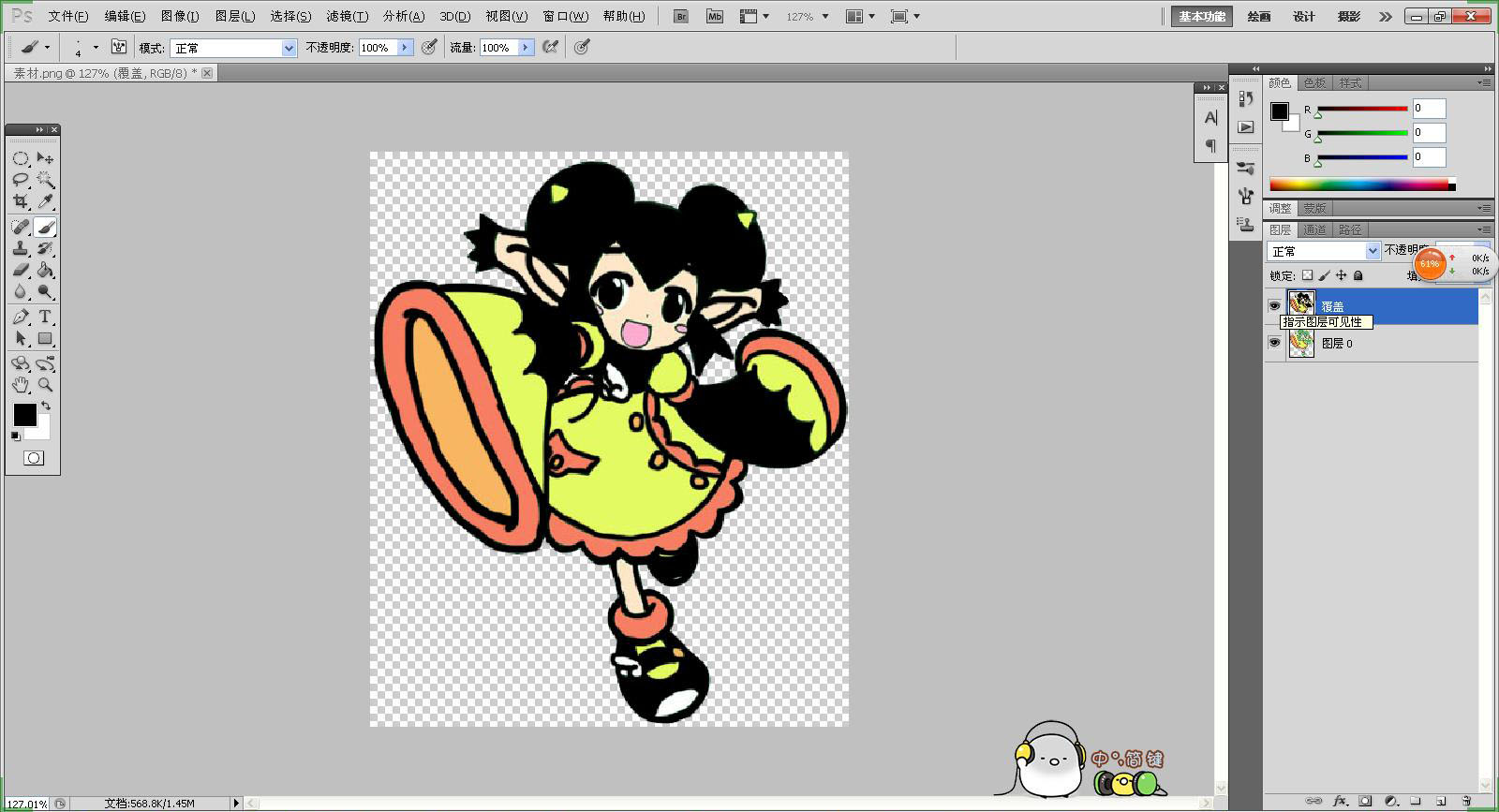Toggle lock image pixels

(x=1324, y=275)
